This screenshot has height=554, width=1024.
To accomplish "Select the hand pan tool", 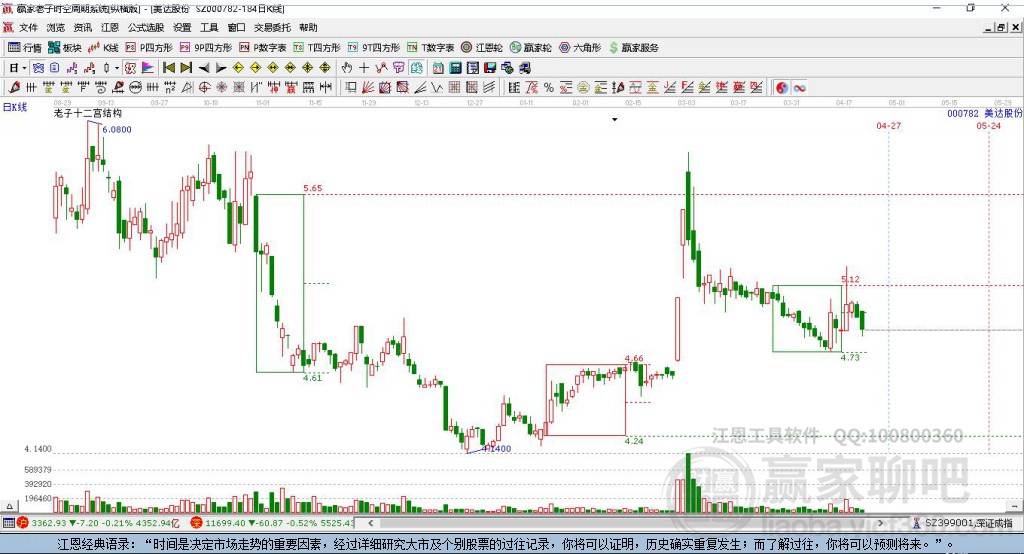I will pyautogui.click(x=346, y=68).
